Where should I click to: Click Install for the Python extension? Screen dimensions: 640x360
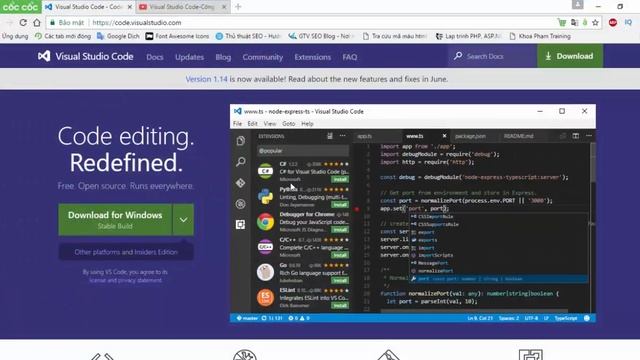coord(340,205)
